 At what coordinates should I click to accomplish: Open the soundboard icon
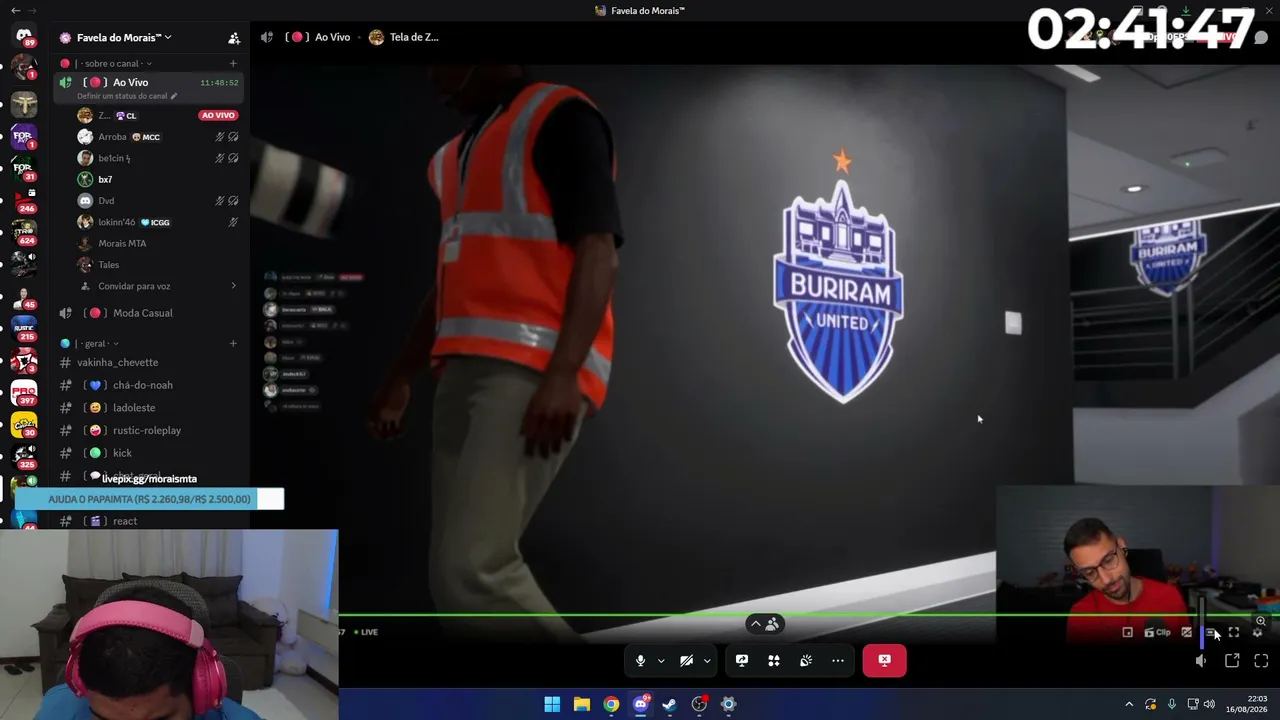[x=806, y=661]
